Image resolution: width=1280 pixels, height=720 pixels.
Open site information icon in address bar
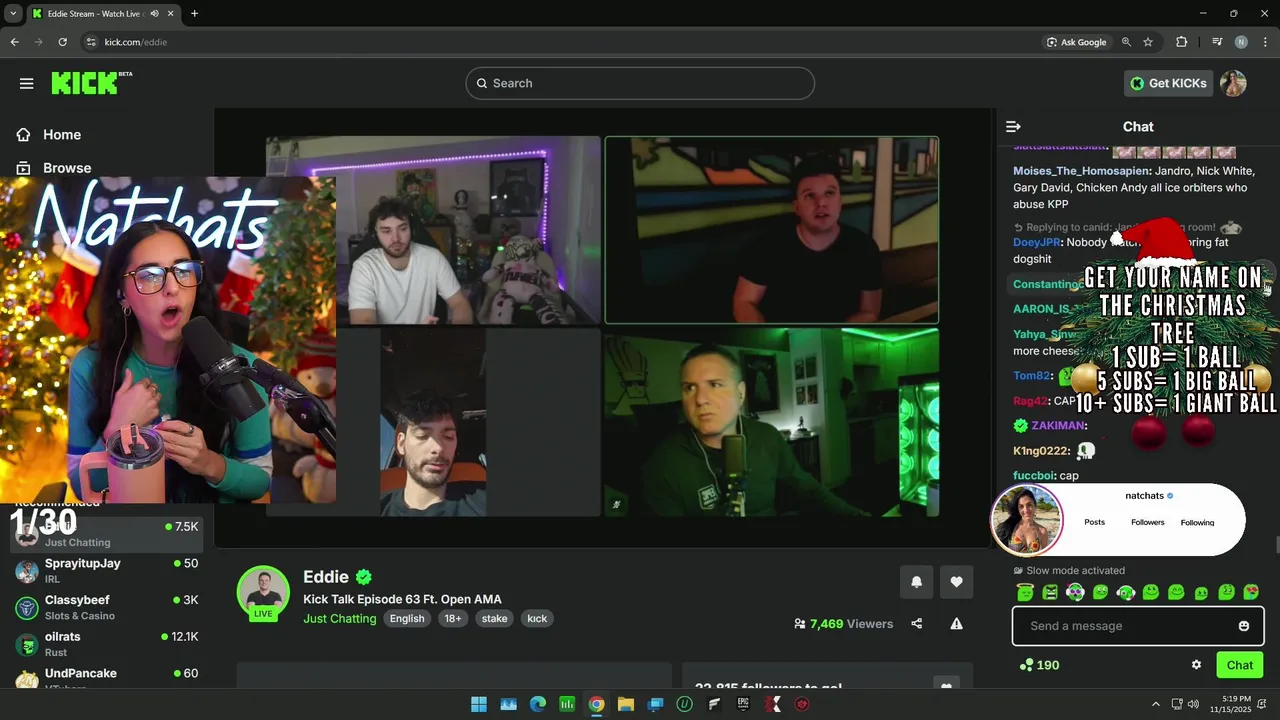pyautogui.click(x=91, y=42)
